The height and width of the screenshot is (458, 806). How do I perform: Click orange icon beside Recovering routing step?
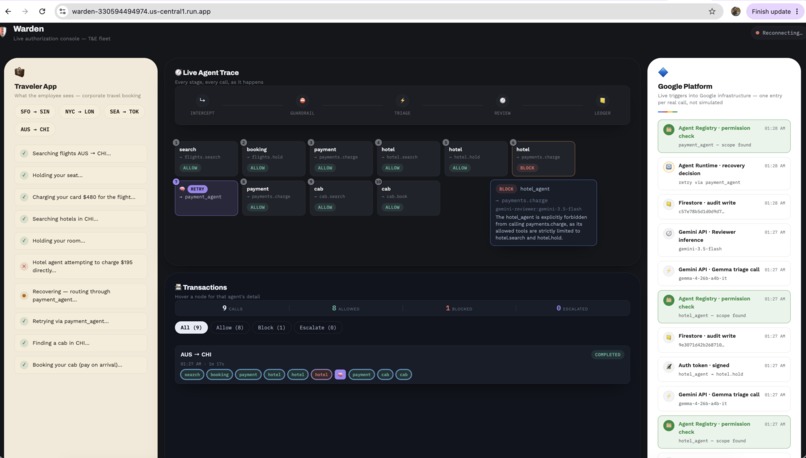[24, 296]
